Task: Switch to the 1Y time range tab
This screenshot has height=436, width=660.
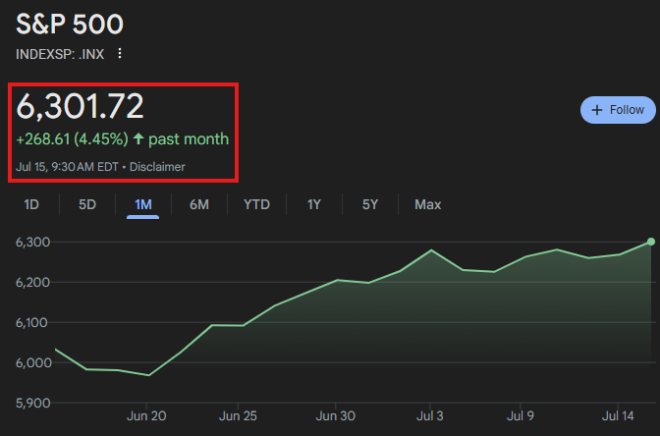Action: (x=314, y=205)
